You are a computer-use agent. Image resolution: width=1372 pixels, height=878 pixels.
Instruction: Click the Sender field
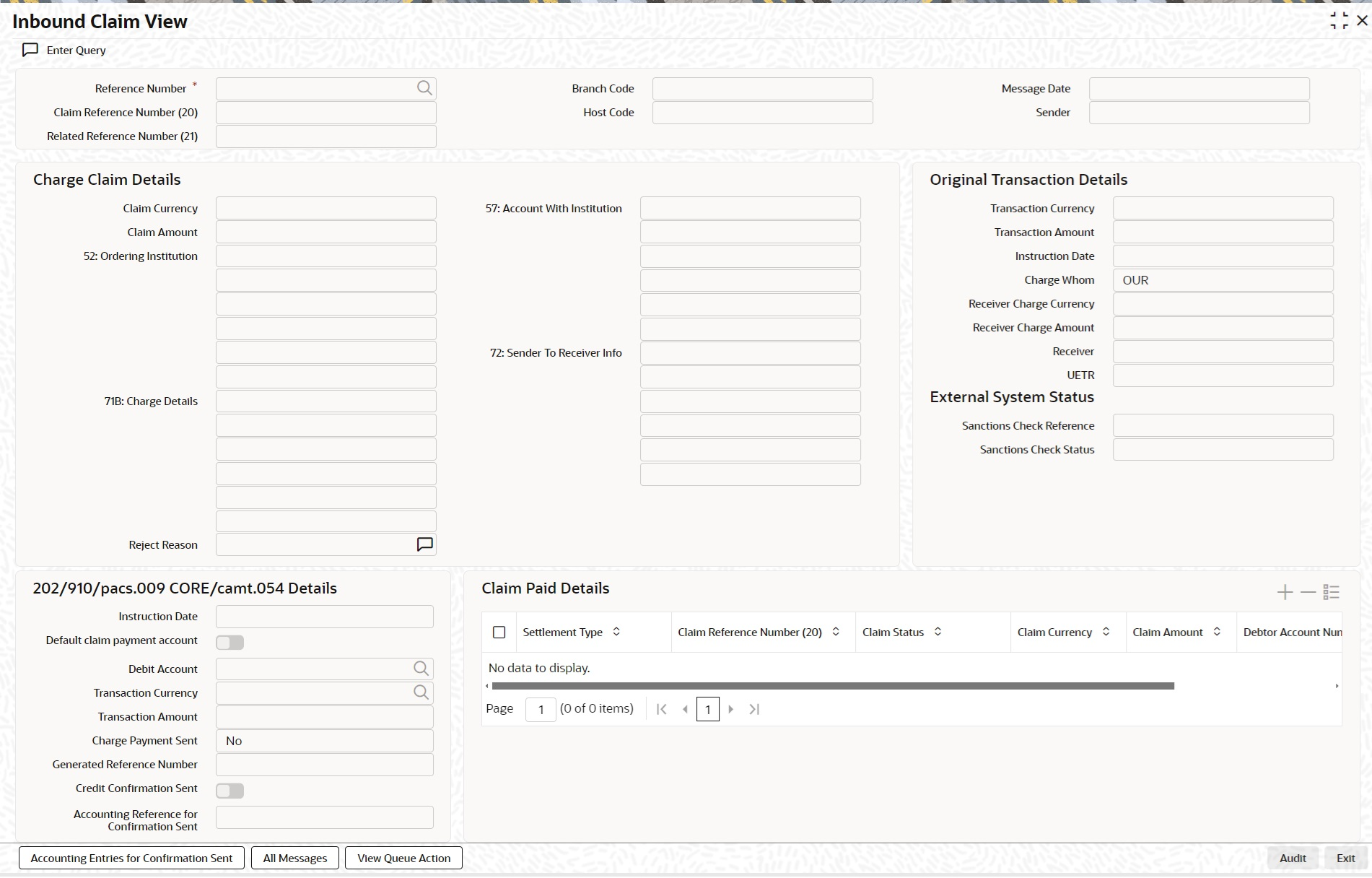pos(1200,112)
